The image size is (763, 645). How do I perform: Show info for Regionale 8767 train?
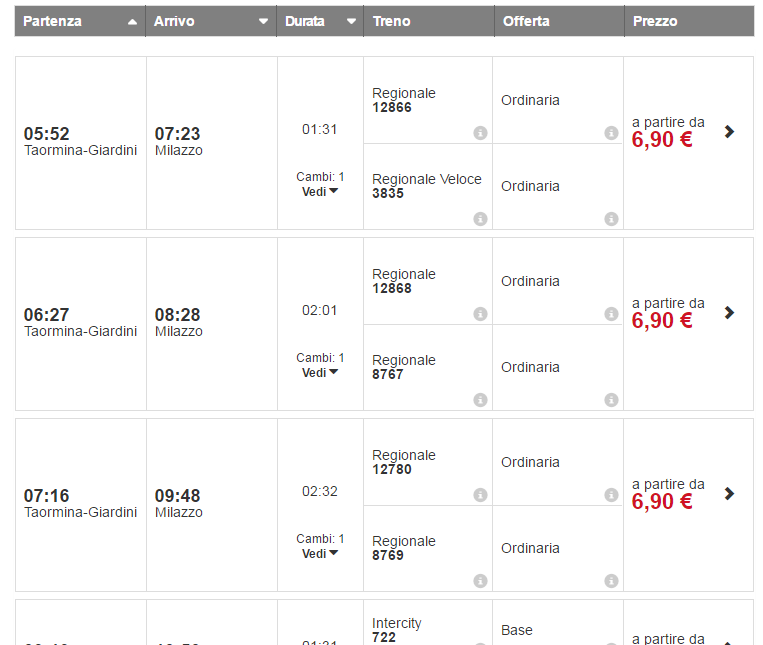(480, 400)
